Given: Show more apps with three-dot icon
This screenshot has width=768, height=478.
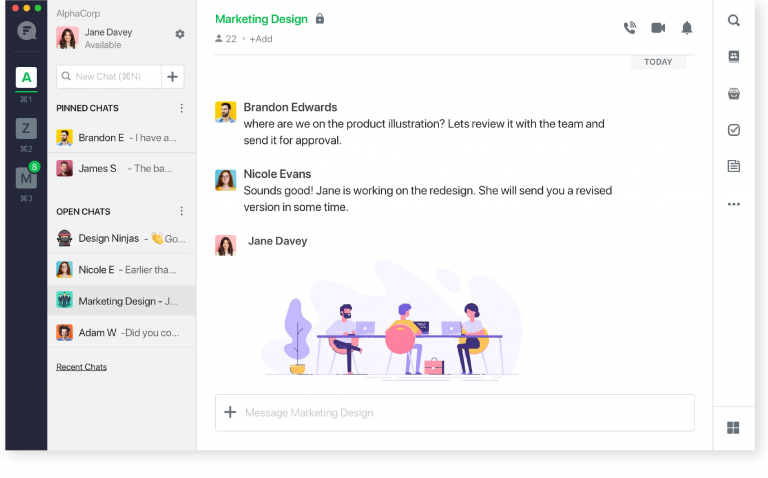Looking at the screenshot, I should (x=733, y=204).
